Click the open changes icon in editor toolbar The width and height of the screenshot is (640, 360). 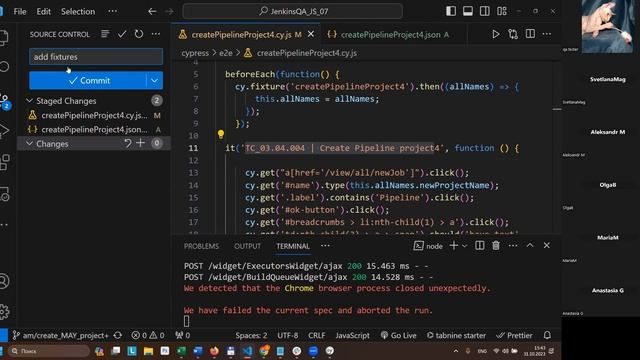click(x=513, y=34)
